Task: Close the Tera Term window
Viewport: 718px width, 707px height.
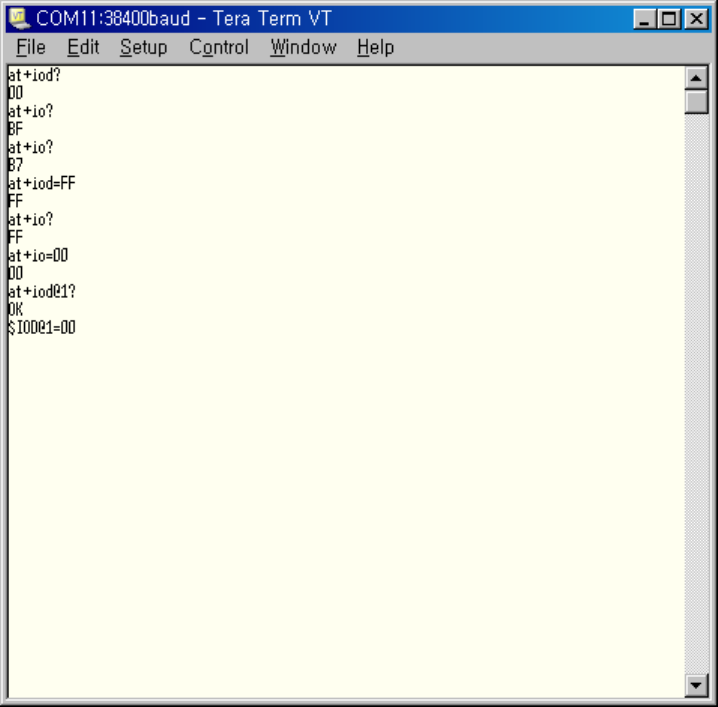Action: (x=696, y=19)
